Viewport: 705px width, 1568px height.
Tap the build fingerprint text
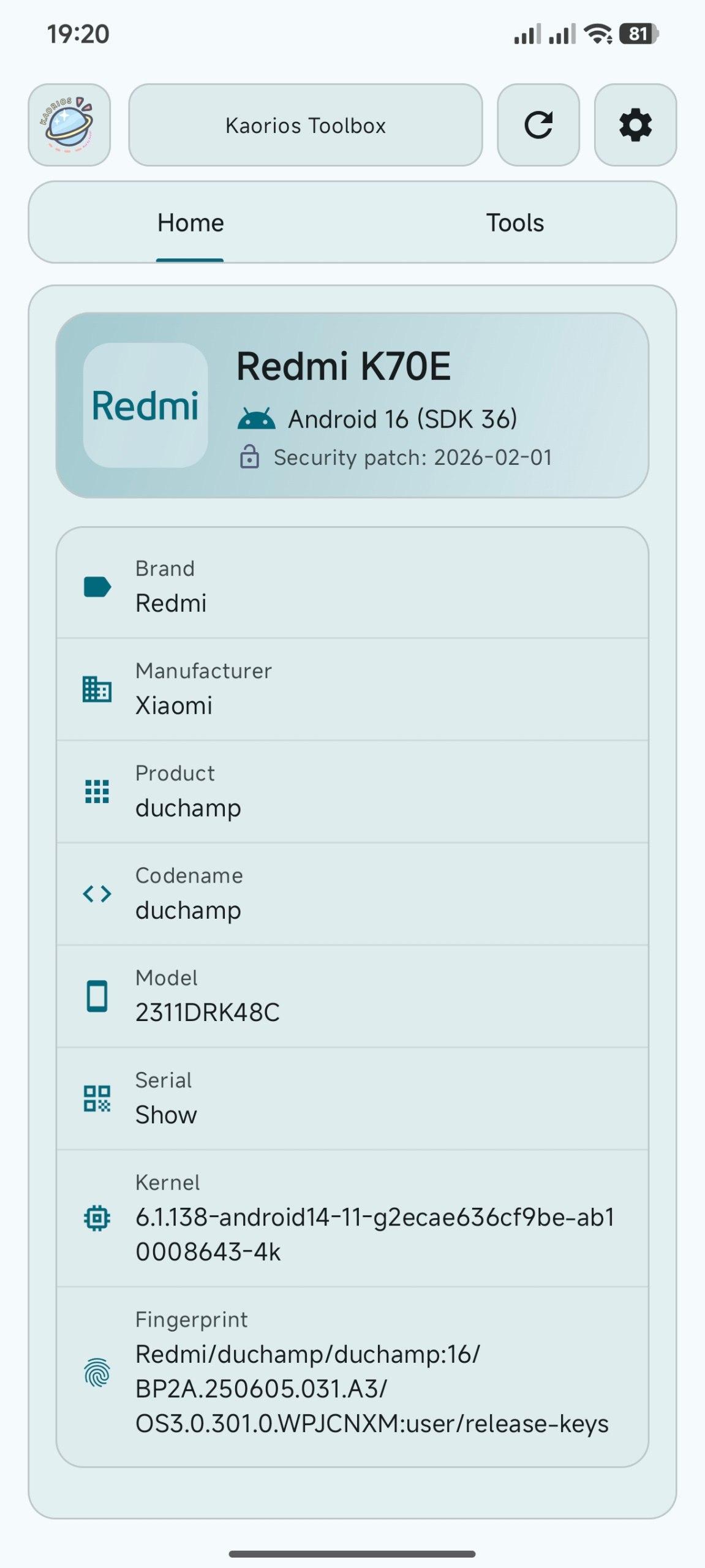point(371,1389)
